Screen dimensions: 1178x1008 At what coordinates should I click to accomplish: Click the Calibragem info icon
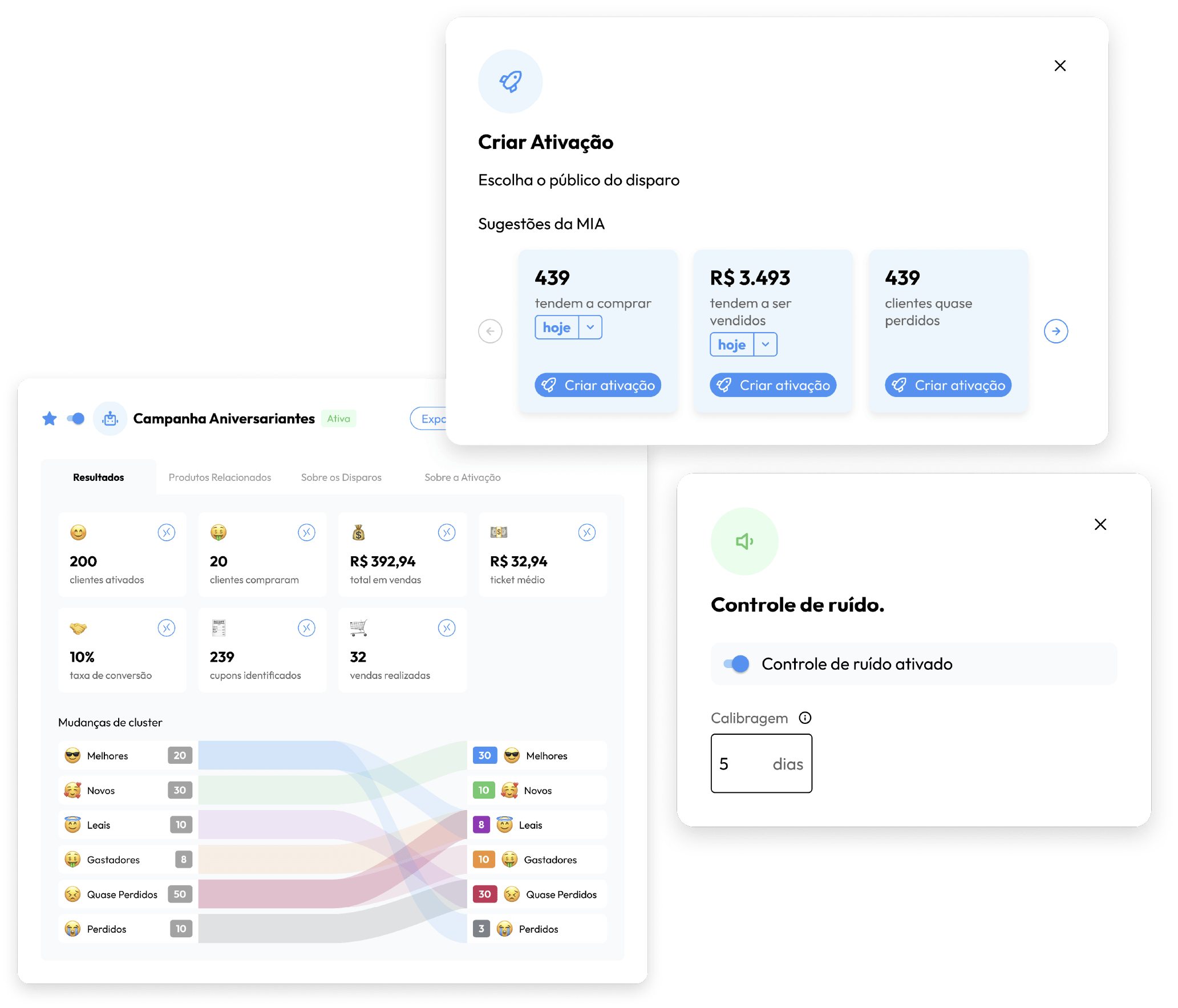(804, 718)
